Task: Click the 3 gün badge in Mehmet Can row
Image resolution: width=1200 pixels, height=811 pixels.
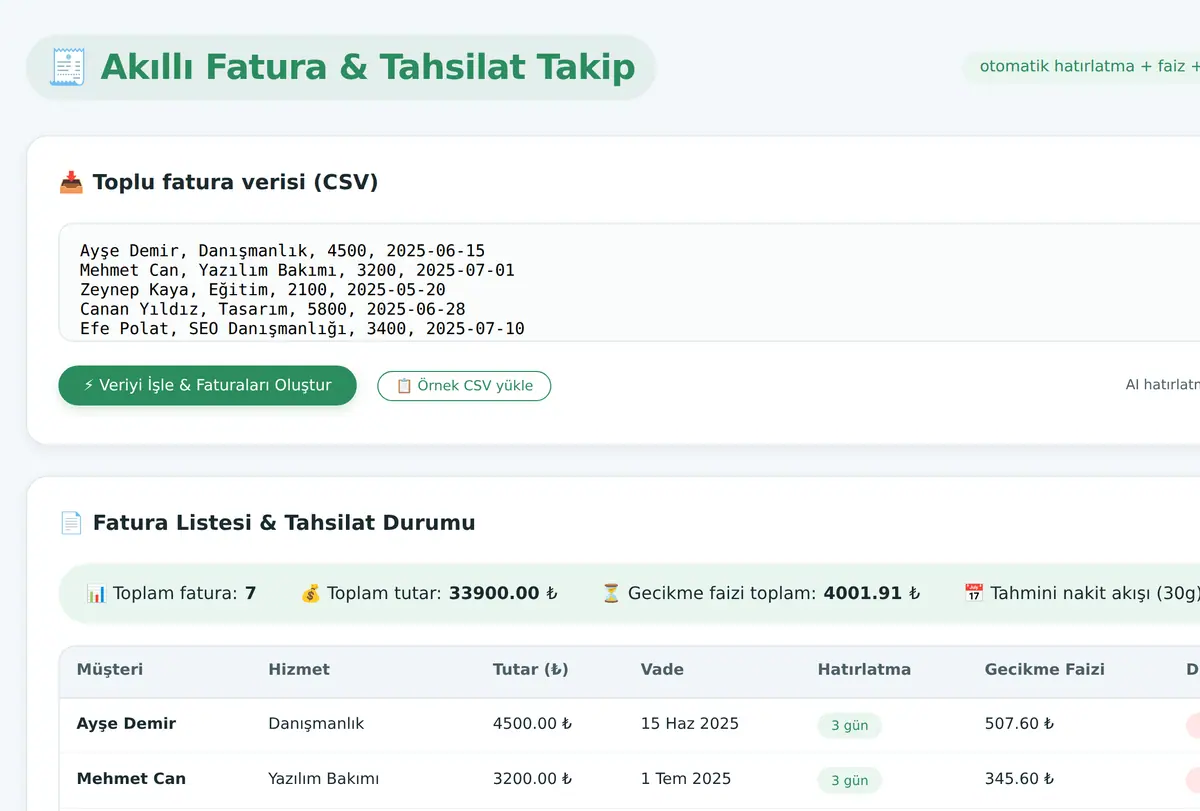Action: pyautogui.click(x=849, y=780)
